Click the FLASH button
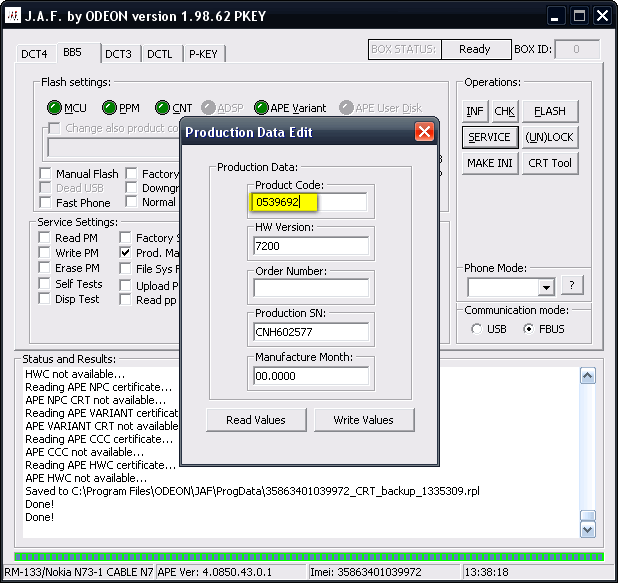 click(x=550, y=111)
